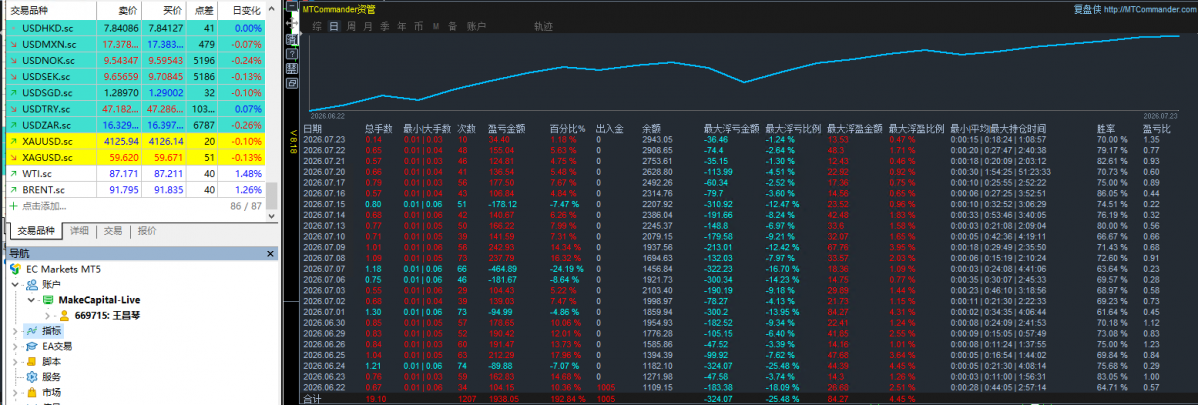Click the move cross-arrows panel icon
This screenshot has height=405, width=1198.
tap(292, 23)
